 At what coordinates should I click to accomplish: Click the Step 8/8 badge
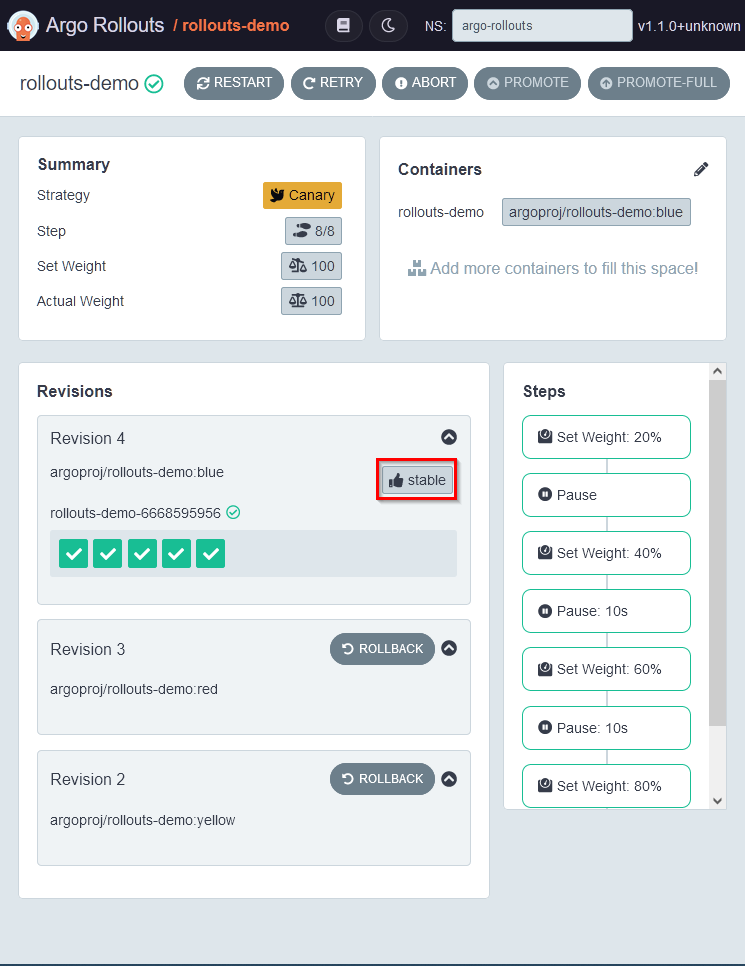coord(313,231)
